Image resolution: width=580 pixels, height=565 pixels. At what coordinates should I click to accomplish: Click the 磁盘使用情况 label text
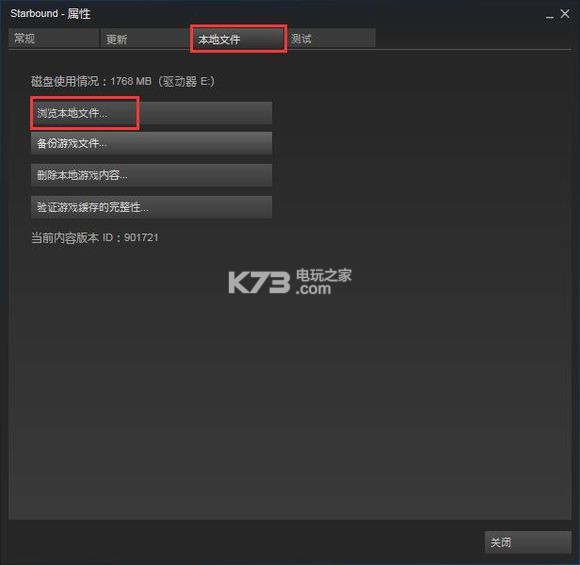[65, 81]
